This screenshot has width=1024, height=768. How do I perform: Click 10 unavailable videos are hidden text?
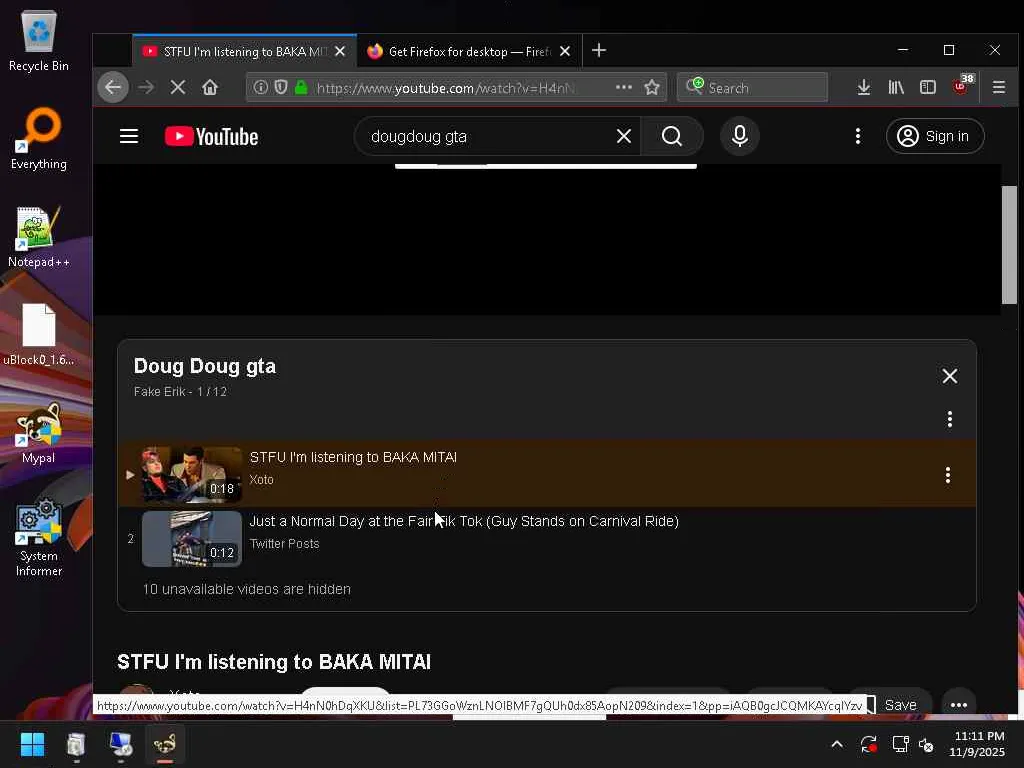(246, 589)
